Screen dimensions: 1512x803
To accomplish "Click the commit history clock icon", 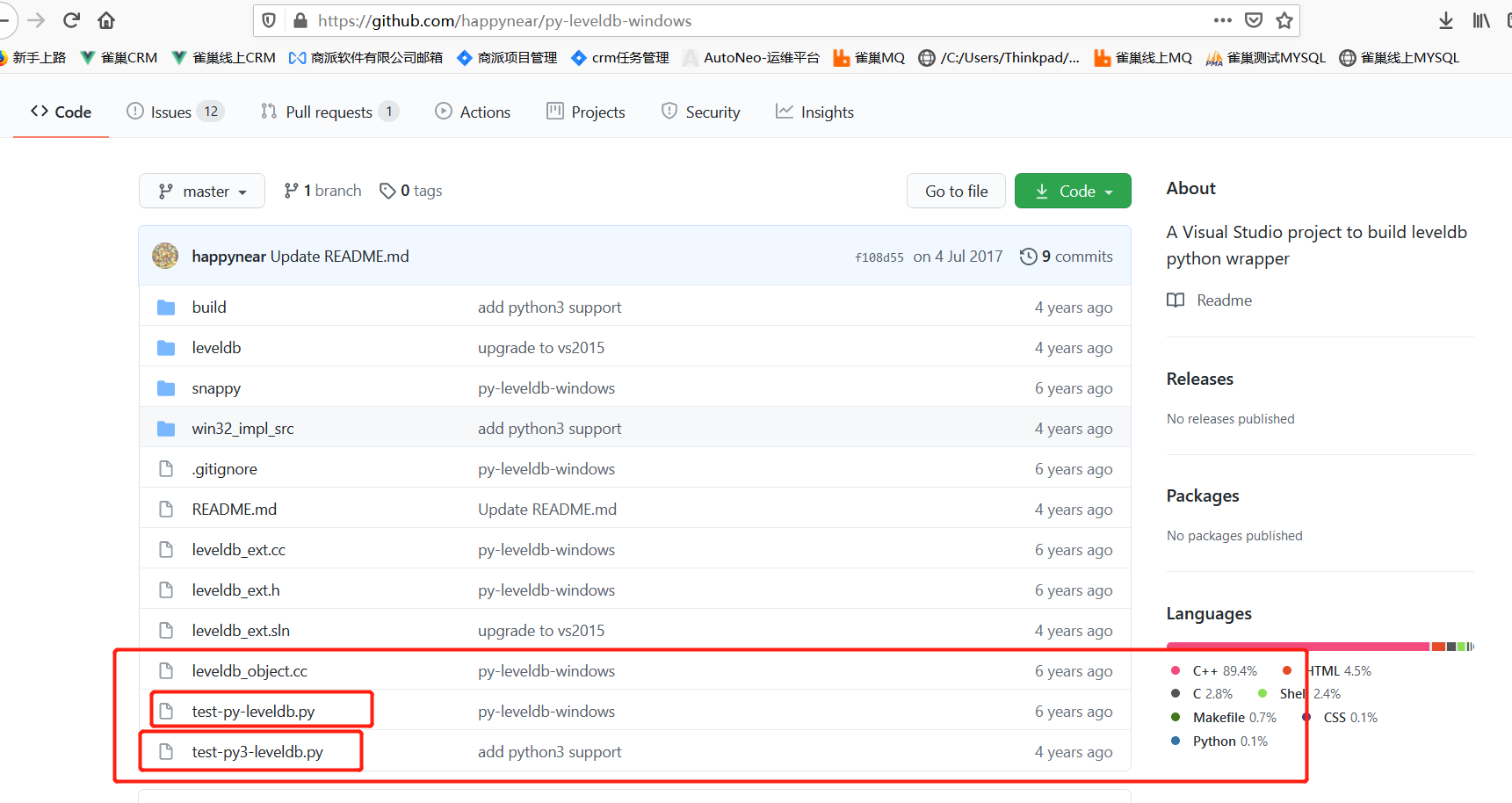I will [x=1030, y=256].
